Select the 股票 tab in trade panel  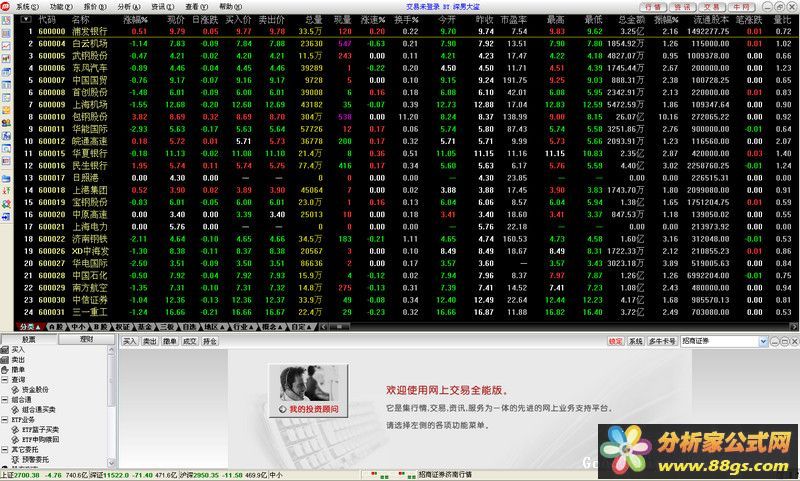[x=29, y=339]
